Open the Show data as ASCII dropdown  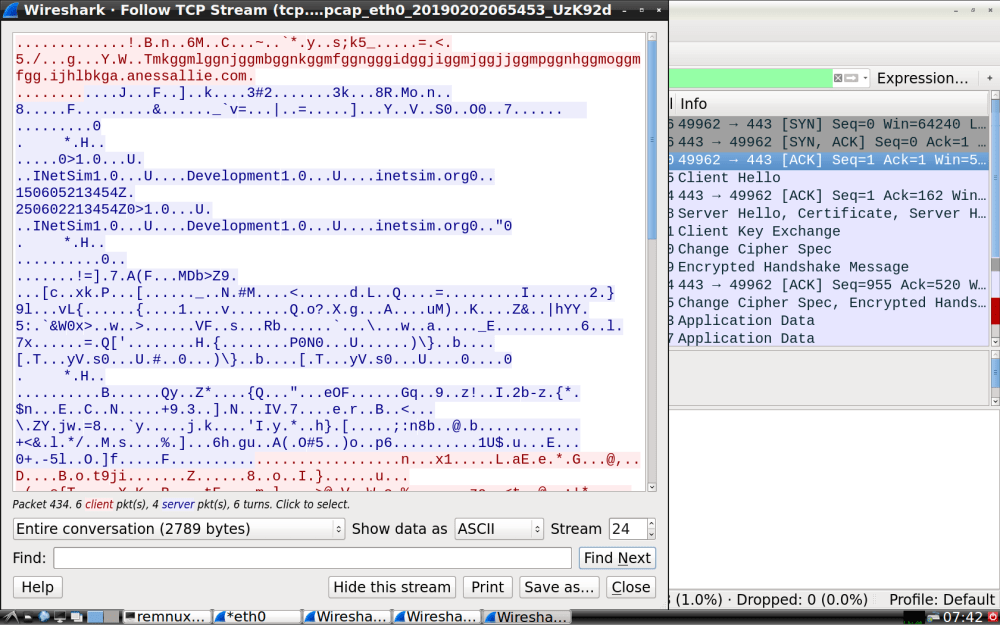pyautogui.click(x=499, y=528)
